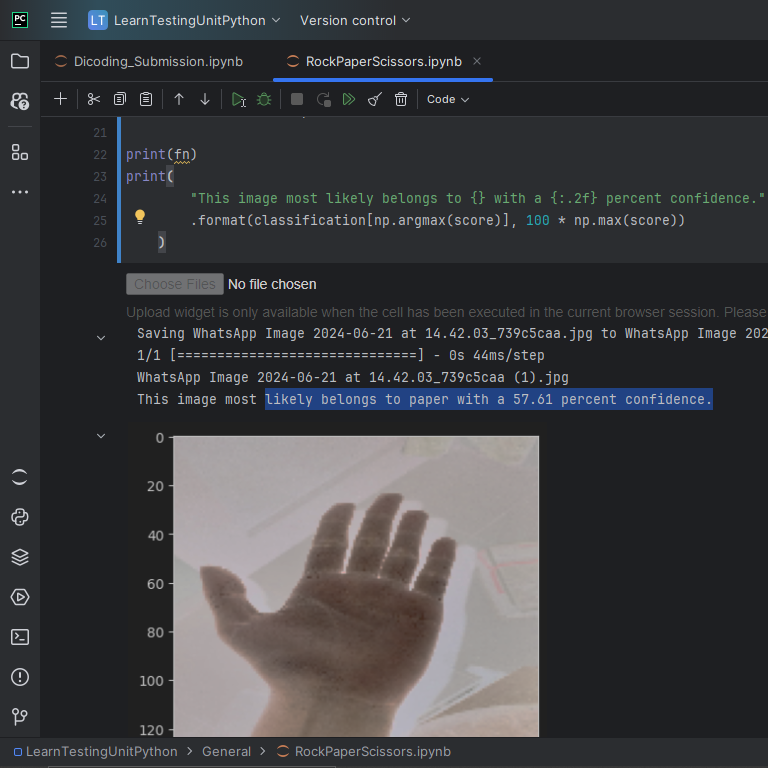The image size is (768, 768).
Task: Collapse the image output chevron
Action: click(x=101, y=436)
